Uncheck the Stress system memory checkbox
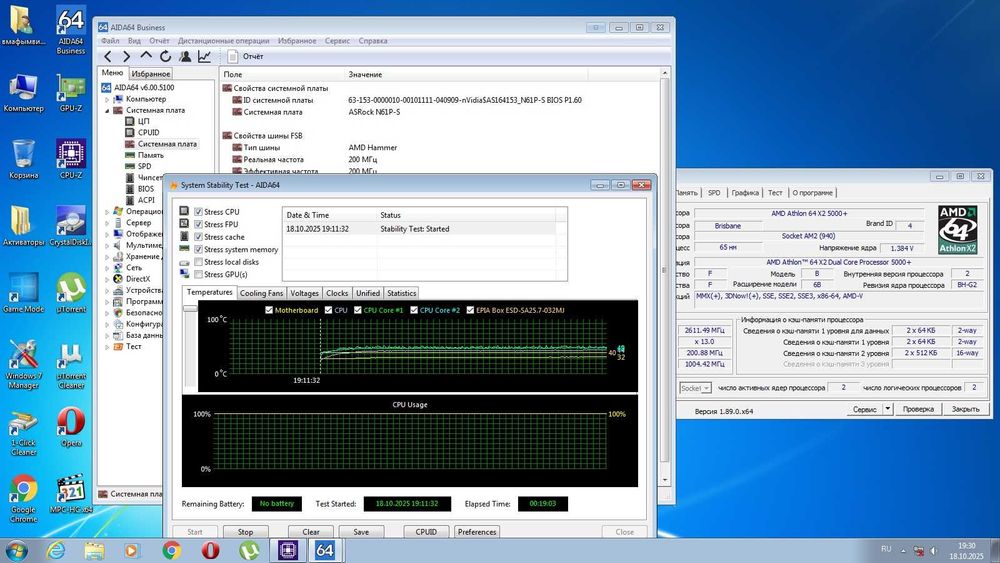The height and width of the screenshot is (563, 1000). [199, 249]
